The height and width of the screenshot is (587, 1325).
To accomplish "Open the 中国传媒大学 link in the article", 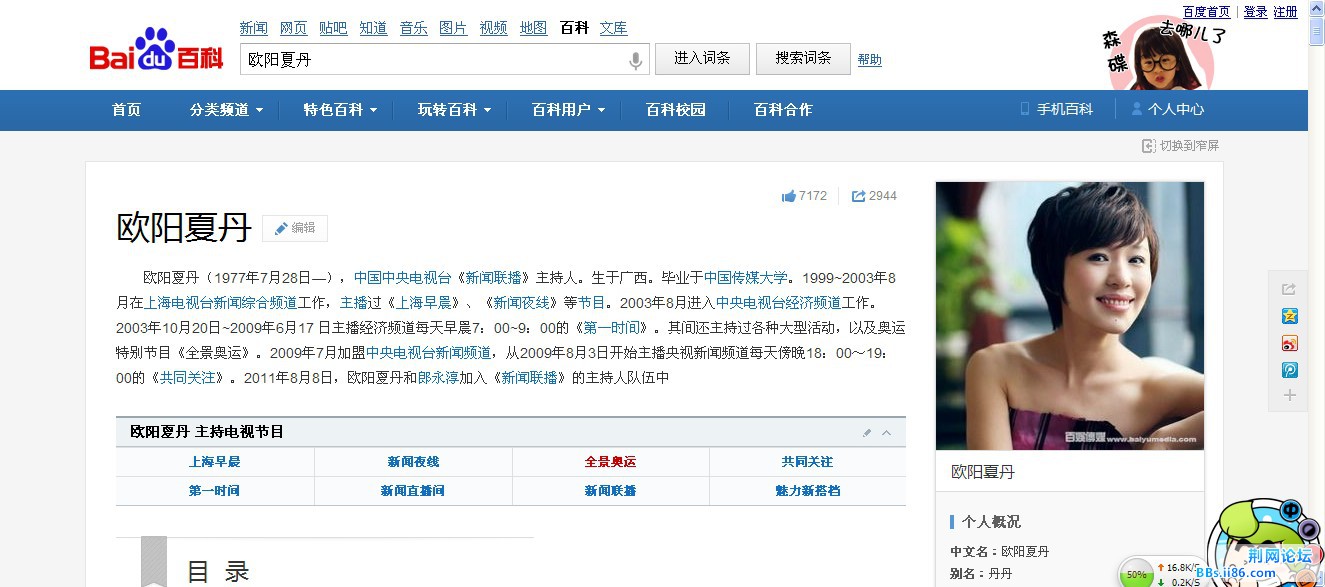I will click(745, 276).
